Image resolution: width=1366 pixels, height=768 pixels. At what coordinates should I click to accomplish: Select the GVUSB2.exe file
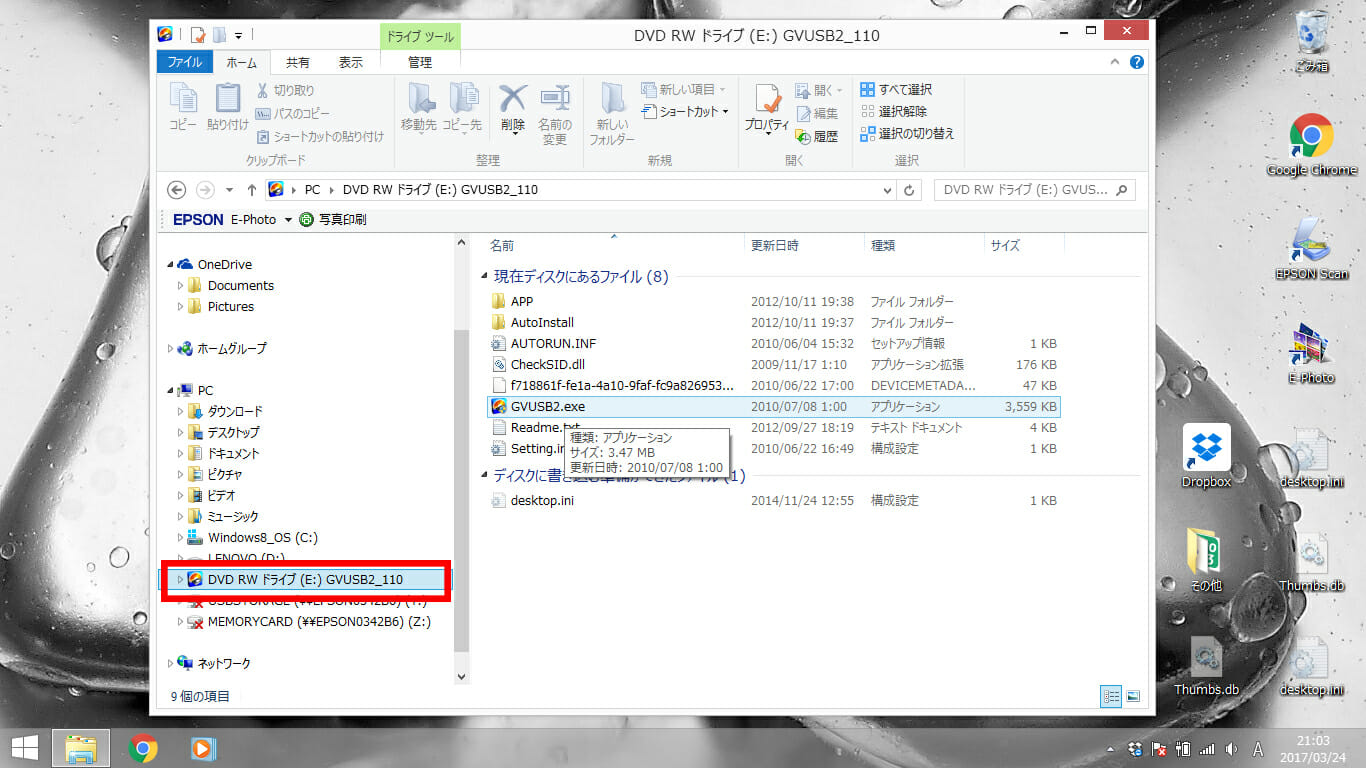pyautogui.click(x=774, y=406)
